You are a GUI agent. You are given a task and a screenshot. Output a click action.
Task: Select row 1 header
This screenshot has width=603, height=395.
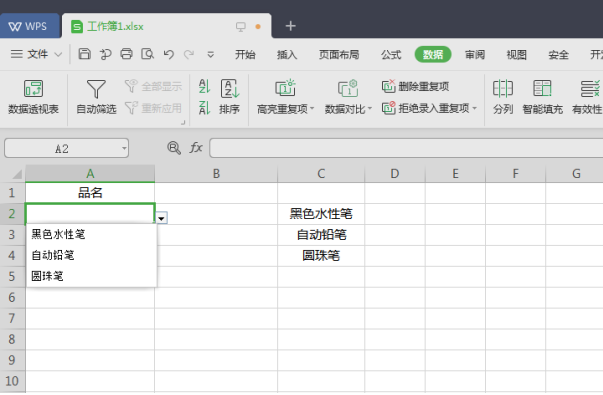pyautogui.click(x=12, y=193)
